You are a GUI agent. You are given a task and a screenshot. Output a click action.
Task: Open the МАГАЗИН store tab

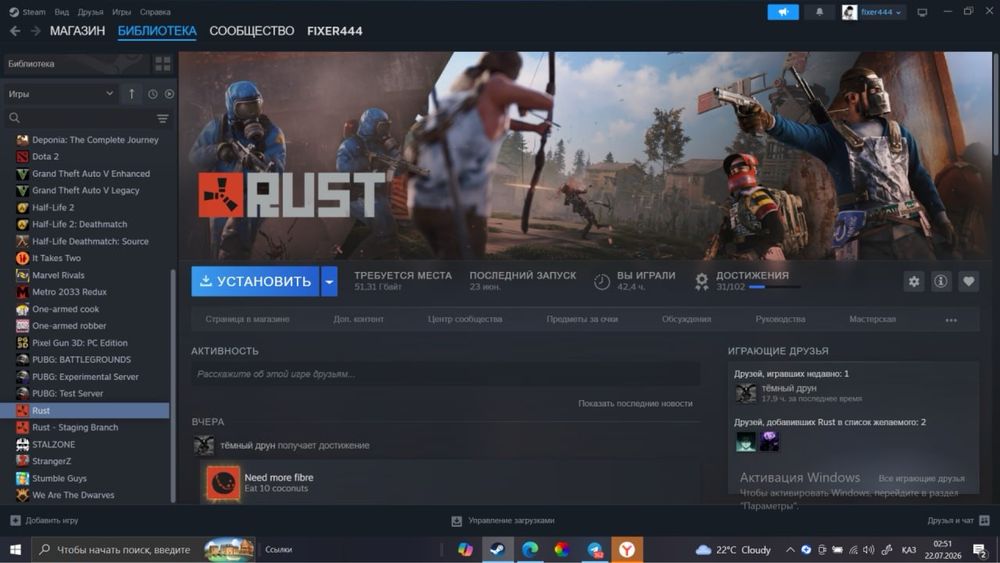tap(77, 31)
